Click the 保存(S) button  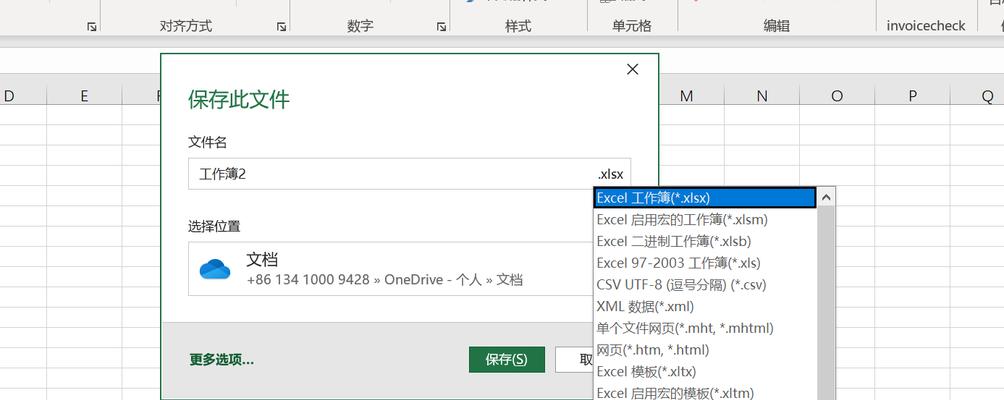coord(506,360)
